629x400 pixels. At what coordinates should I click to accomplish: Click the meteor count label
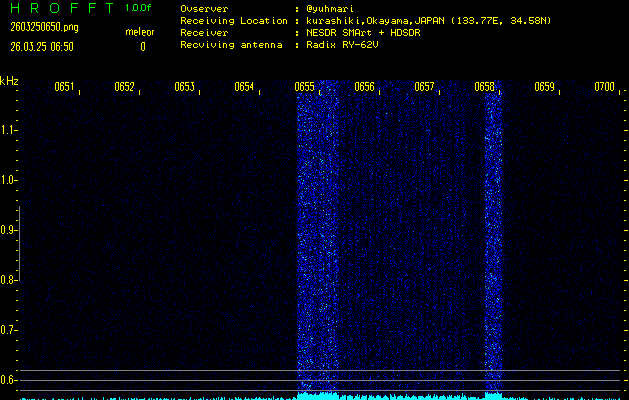click(x=140, y=33)
